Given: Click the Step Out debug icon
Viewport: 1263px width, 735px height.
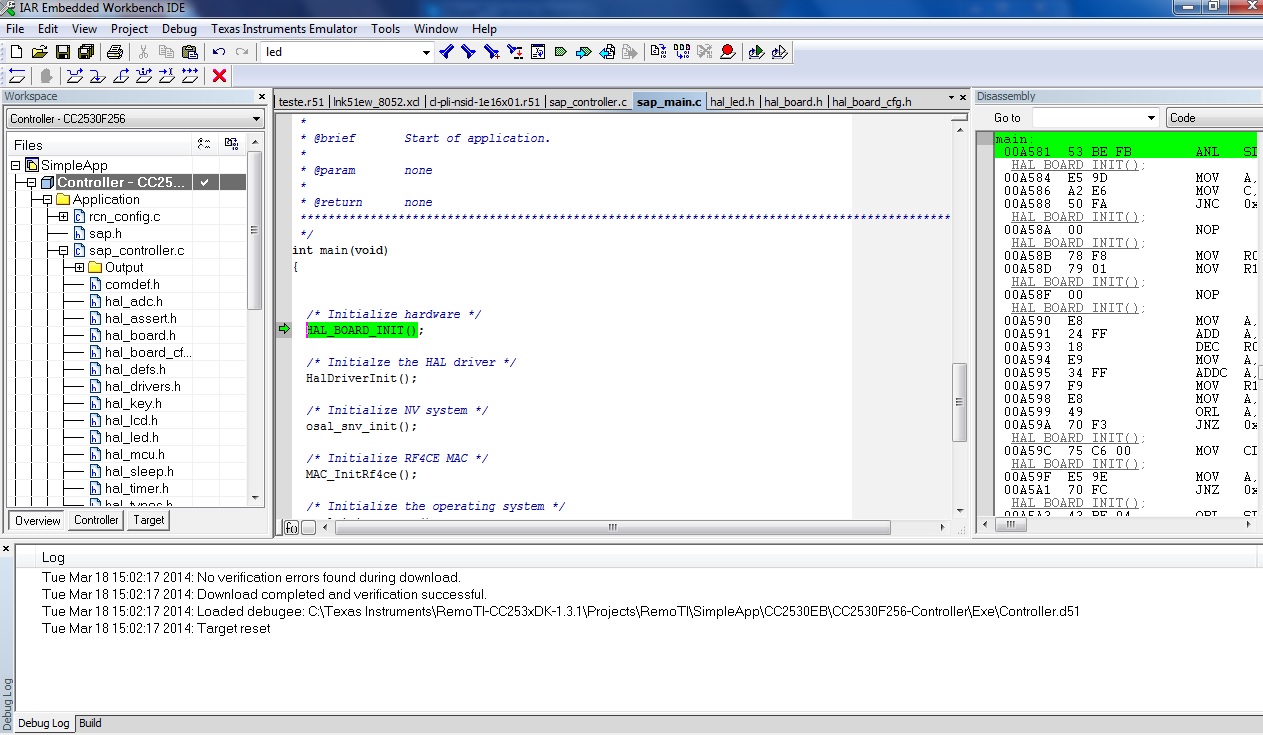Looking at the screenshot, I should tap(120, 76).
